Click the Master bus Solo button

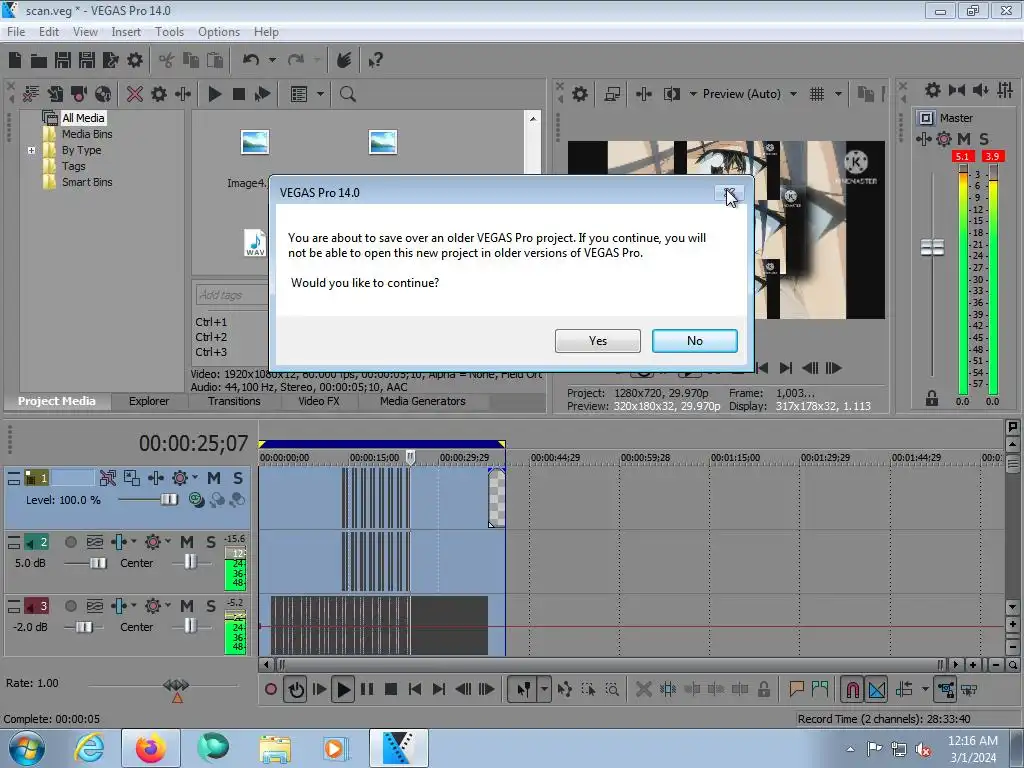pos(984,138)
